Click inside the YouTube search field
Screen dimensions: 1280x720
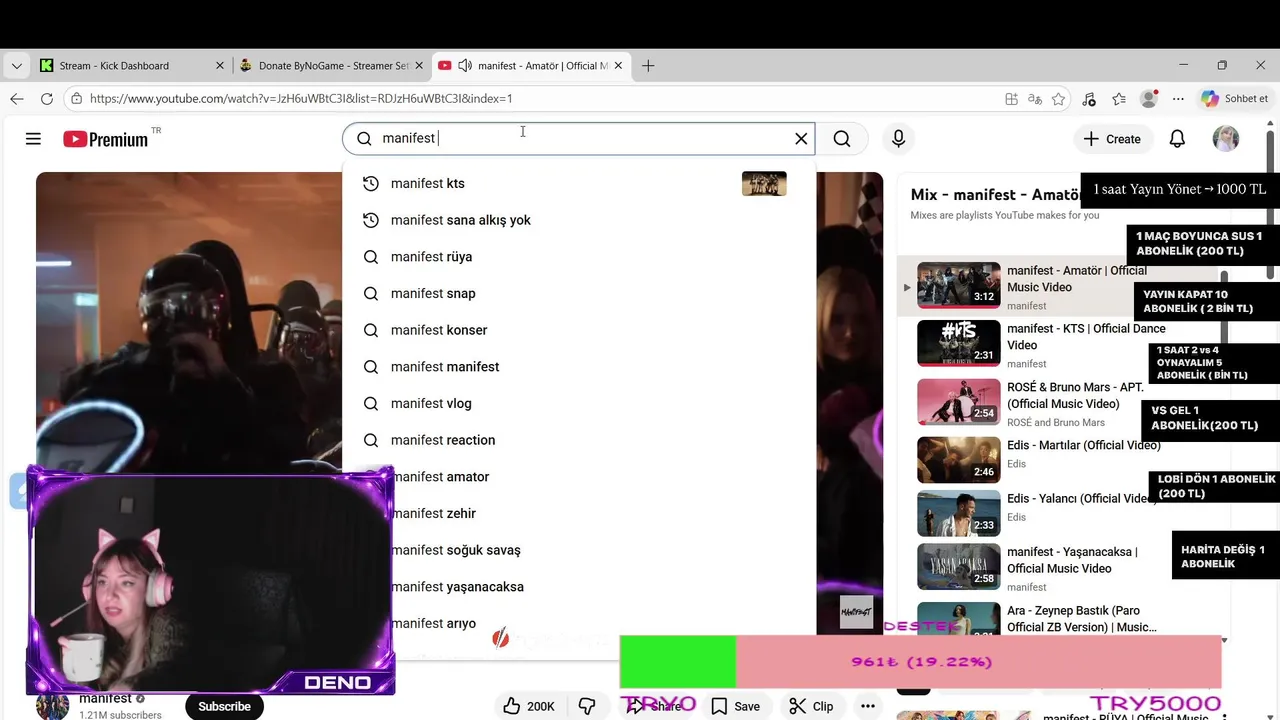(x=578, y=139)
